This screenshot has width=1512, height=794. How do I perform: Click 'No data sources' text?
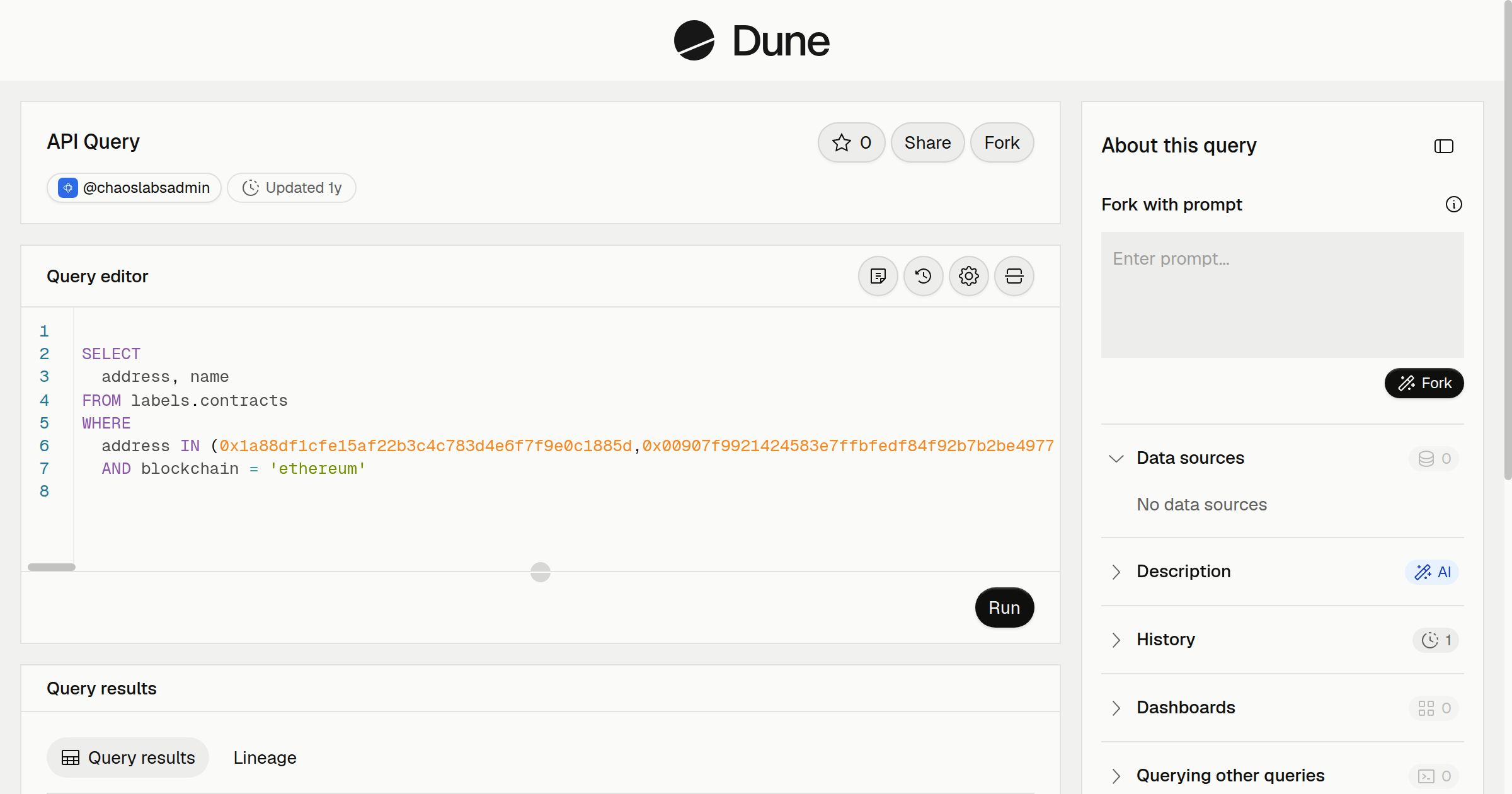[1201, 505]
